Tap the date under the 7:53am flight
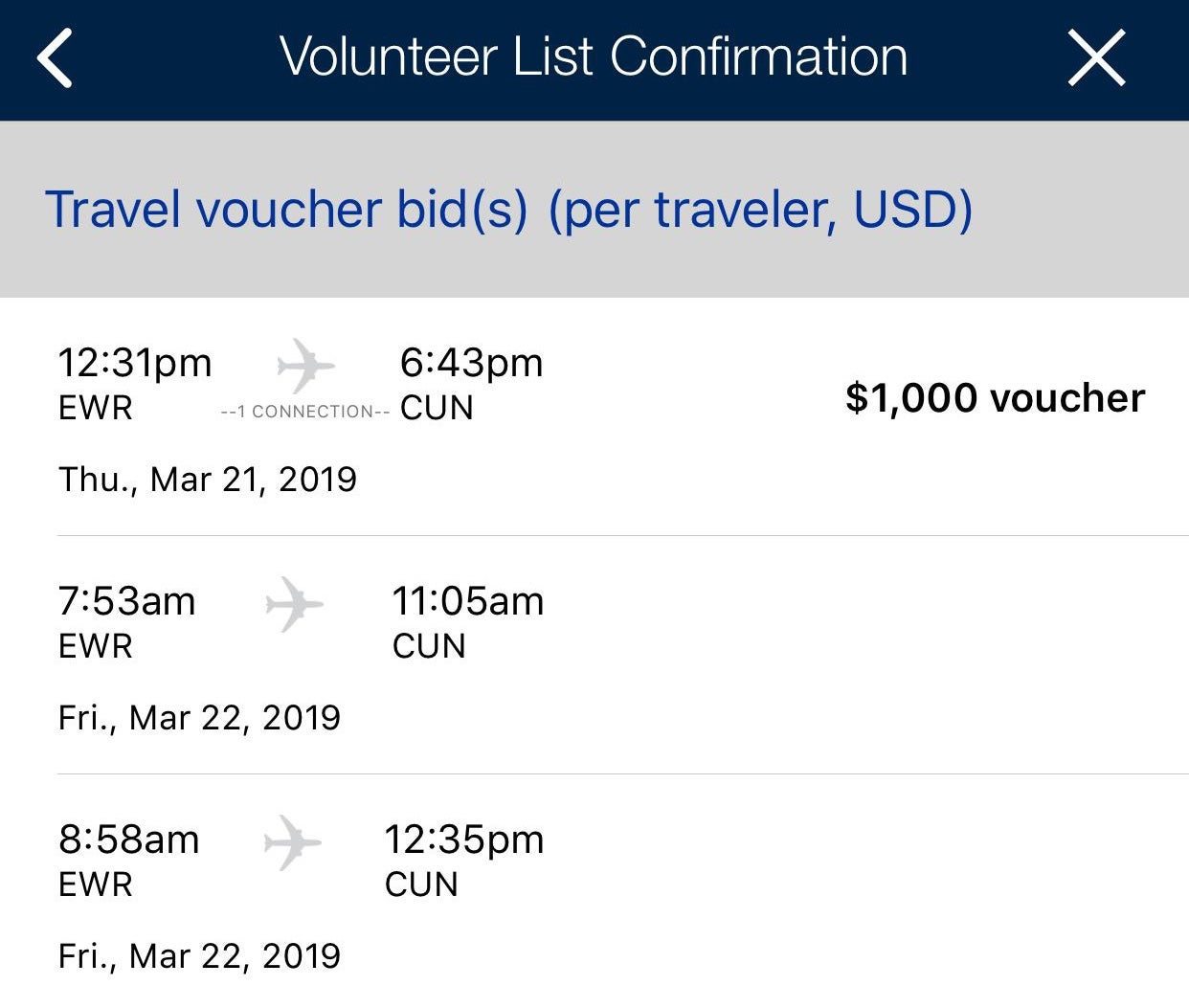 (x=199, y=717)
